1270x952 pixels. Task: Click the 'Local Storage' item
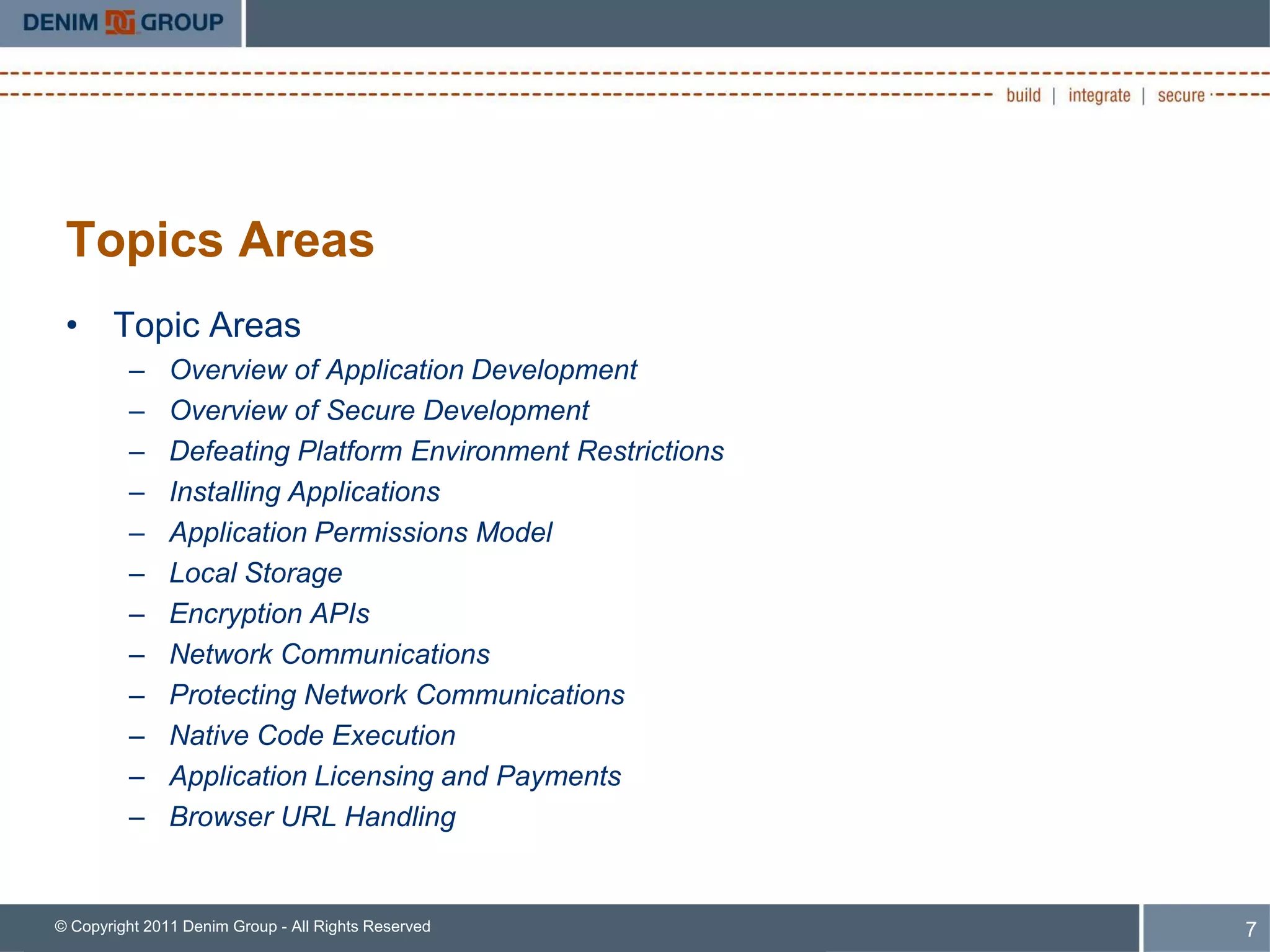click(255, 573)
